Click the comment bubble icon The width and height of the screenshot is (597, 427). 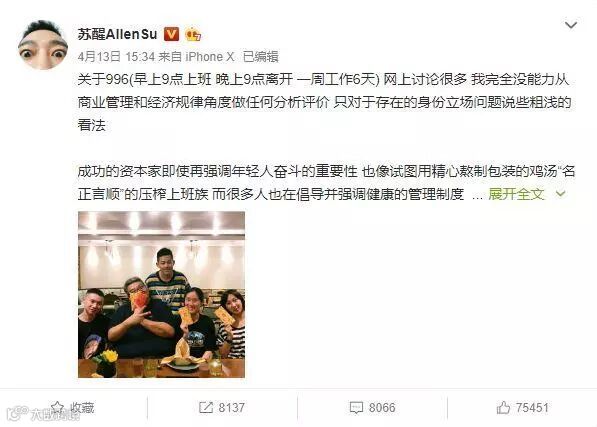pos(356,408)
